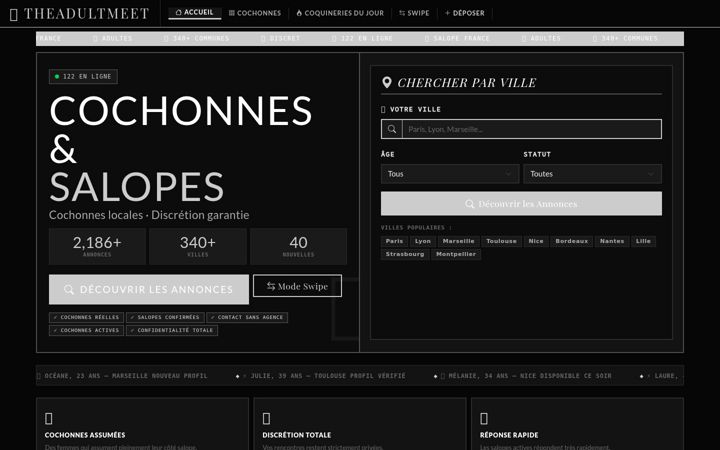Click the icon above Cochonnes assumées
This screenshot has width=720, height=450.
pyautogui.click(x=49, y=418)
